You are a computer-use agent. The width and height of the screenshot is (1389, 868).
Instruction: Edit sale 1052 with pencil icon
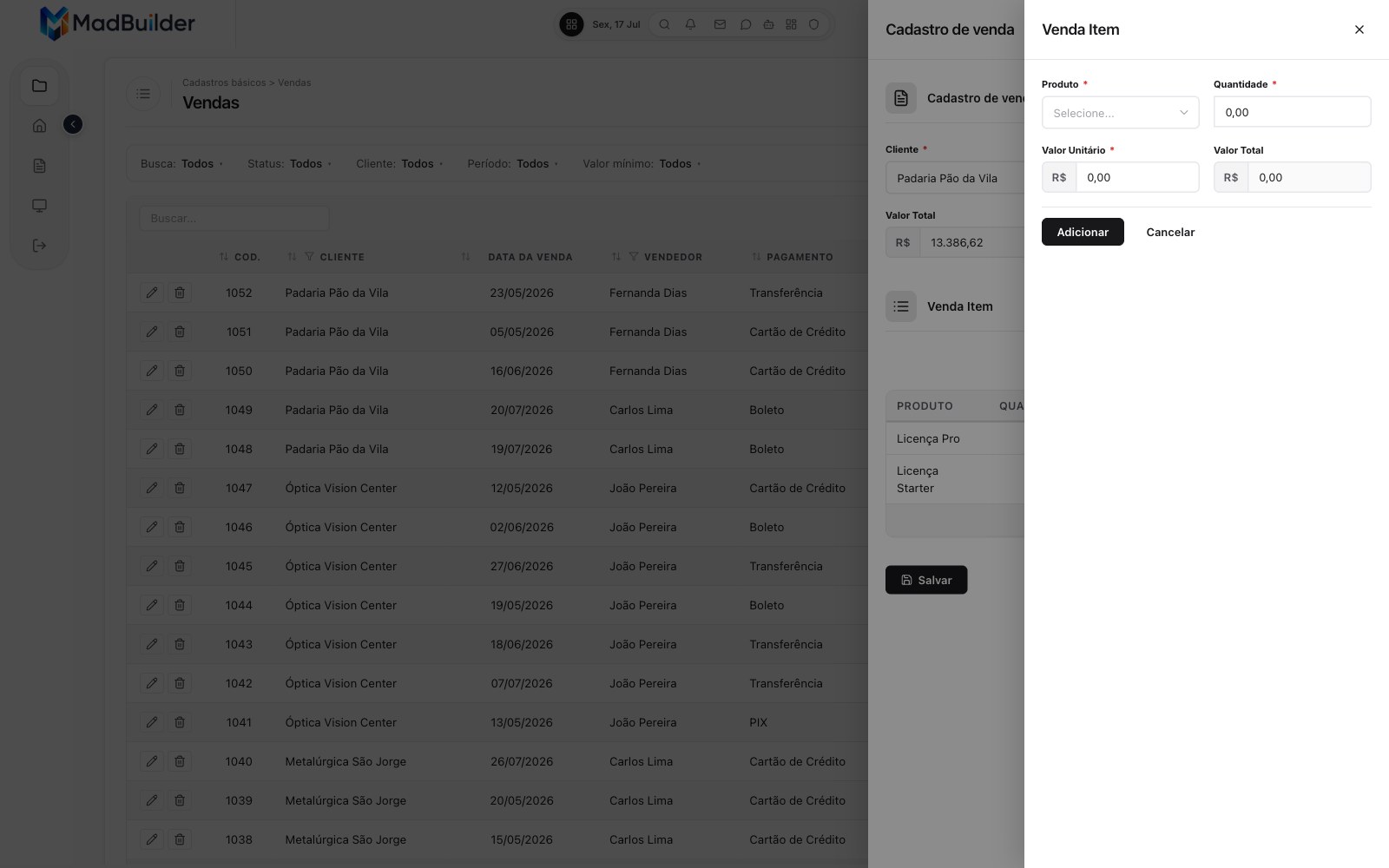point(152,293)
